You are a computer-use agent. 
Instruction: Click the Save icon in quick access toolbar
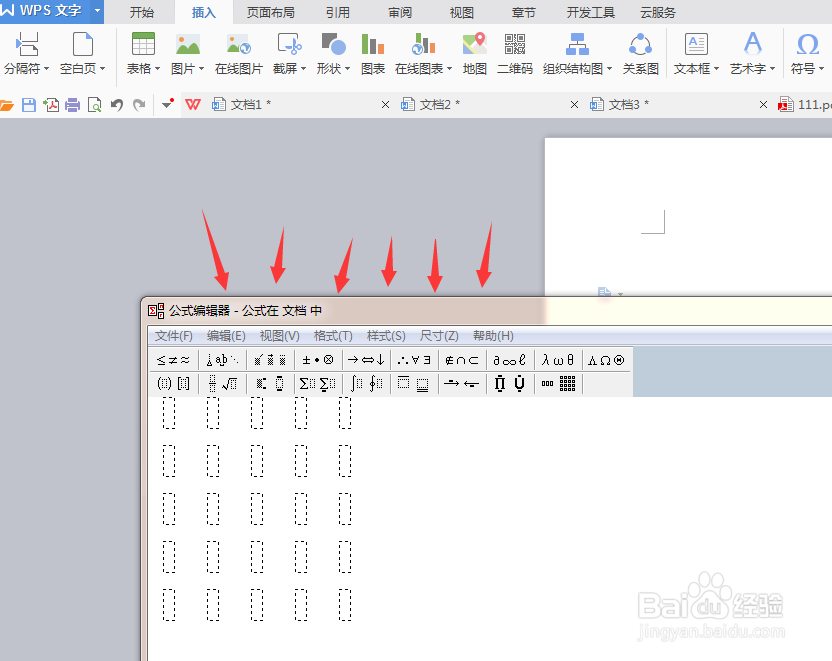point(30,104)
